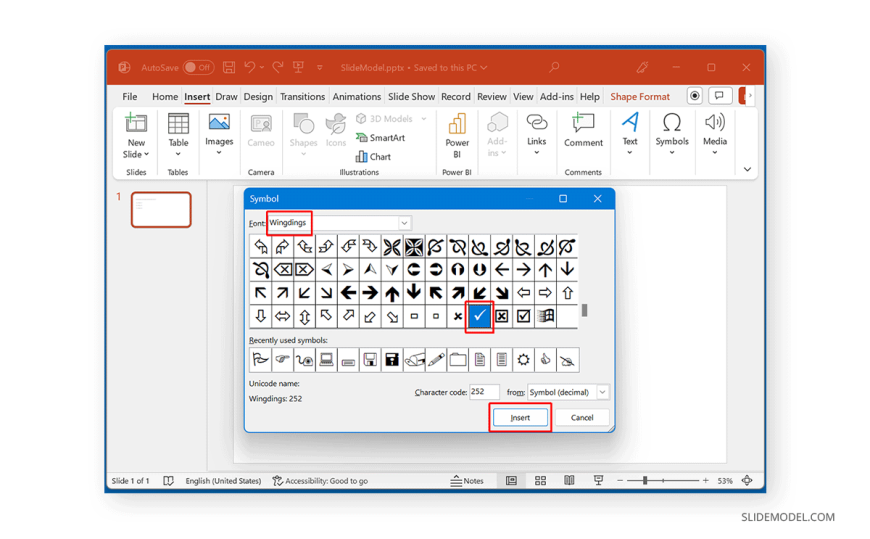The width and height of the screenshot is (870, 539).
Task: Switch to Reading View in status bar
Action: [569, 481]
